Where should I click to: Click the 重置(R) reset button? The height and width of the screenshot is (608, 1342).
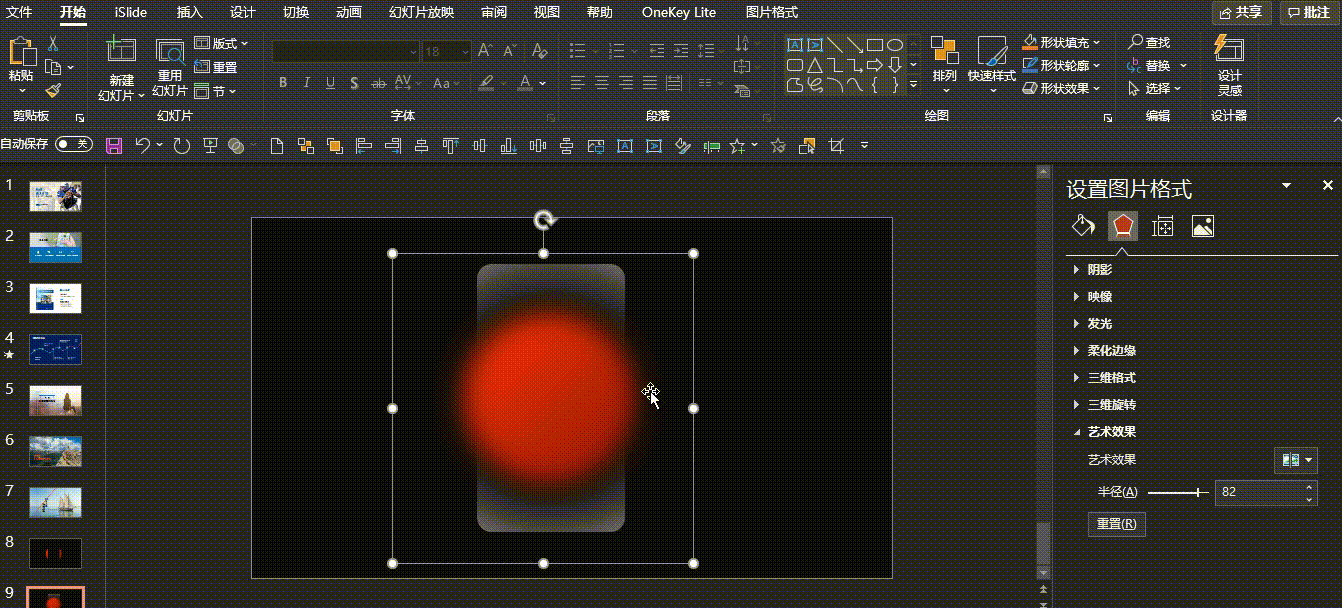tap(1116, 524)
